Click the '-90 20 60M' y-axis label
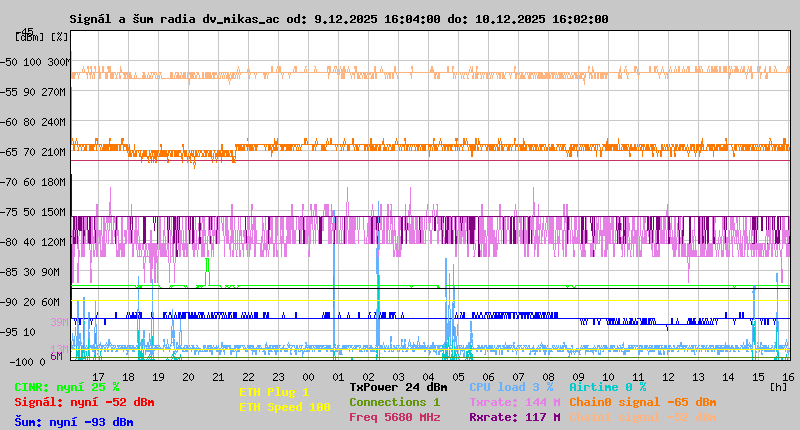 tap(30, 302)
